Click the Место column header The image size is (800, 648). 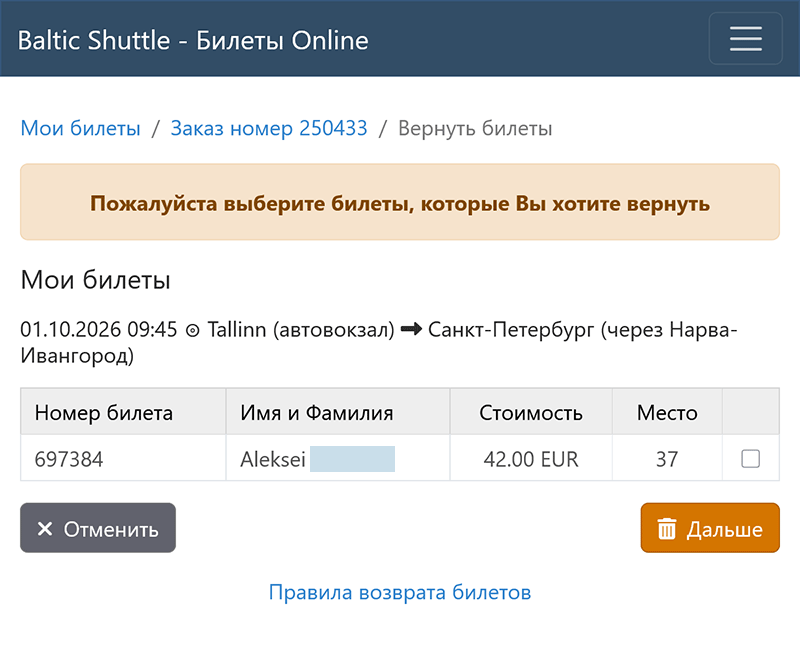(x=667, y=412)
